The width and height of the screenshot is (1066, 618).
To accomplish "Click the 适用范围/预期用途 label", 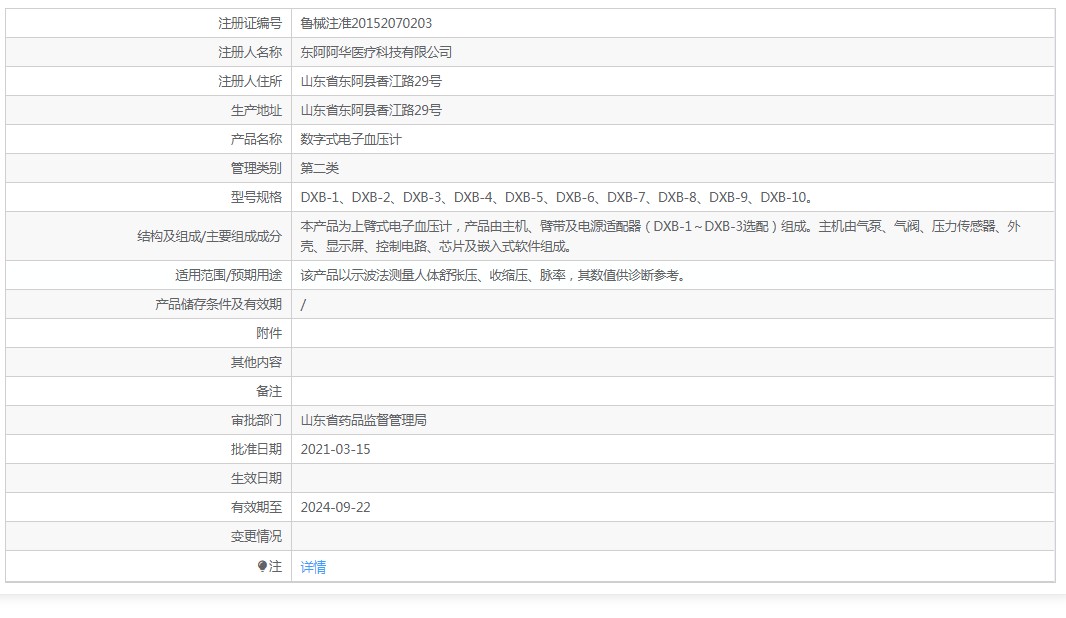I will (x=228, y=275).
